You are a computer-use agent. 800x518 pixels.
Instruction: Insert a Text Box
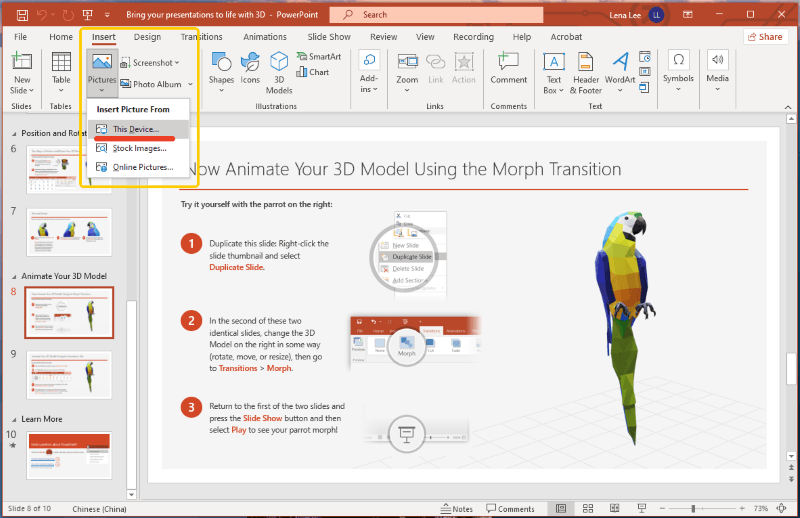554,73
